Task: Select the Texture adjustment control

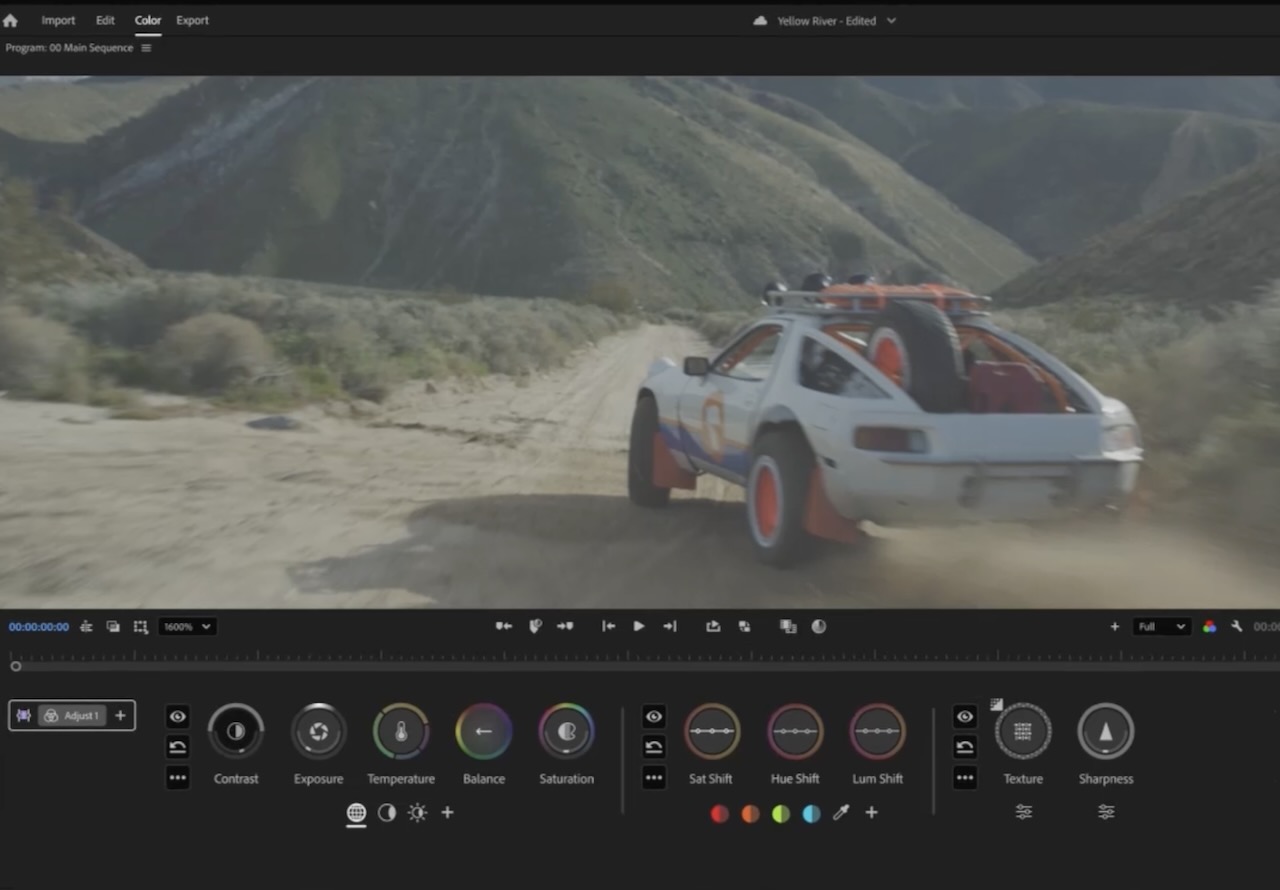Action: 1023,732
